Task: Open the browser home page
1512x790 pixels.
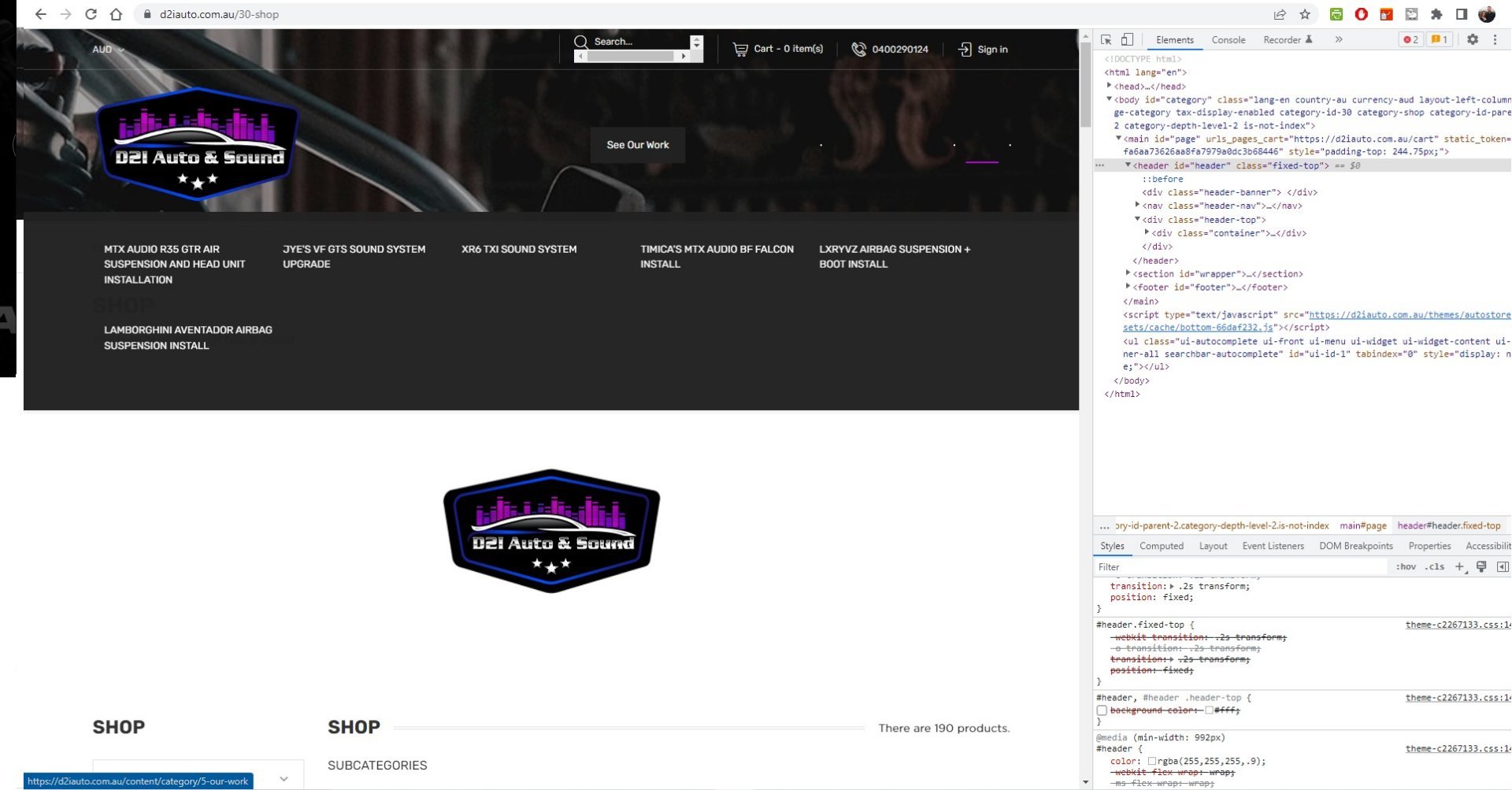Action: [116, 14]
